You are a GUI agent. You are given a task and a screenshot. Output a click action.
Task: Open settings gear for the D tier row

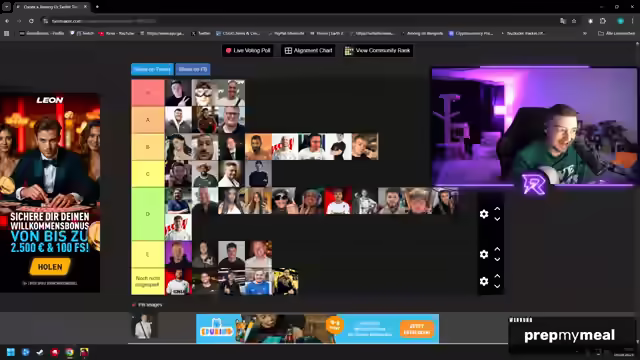[x=484, y=214]
